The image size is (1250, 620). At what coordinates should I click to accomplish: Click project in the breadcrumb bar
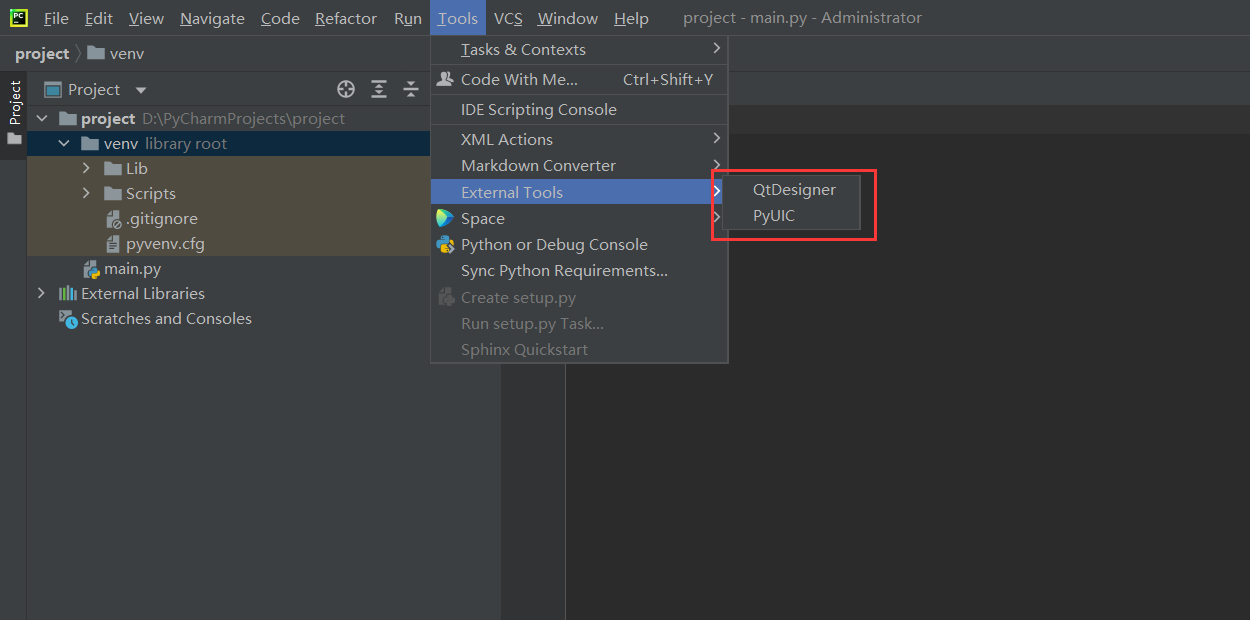pyautogui.click(x=41, y=53)
